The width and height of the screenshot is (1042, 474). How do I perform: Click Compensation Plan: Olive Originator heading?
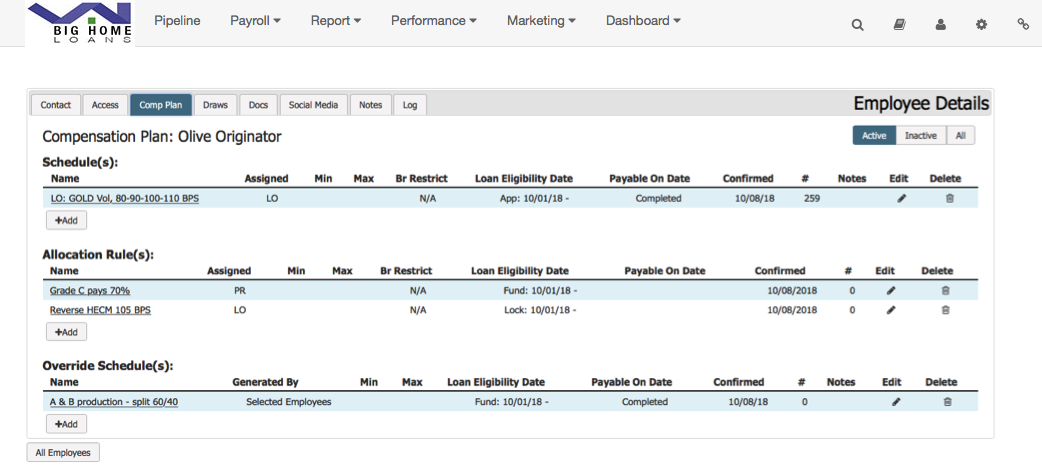pyautogui.click(x=161, y=136)
